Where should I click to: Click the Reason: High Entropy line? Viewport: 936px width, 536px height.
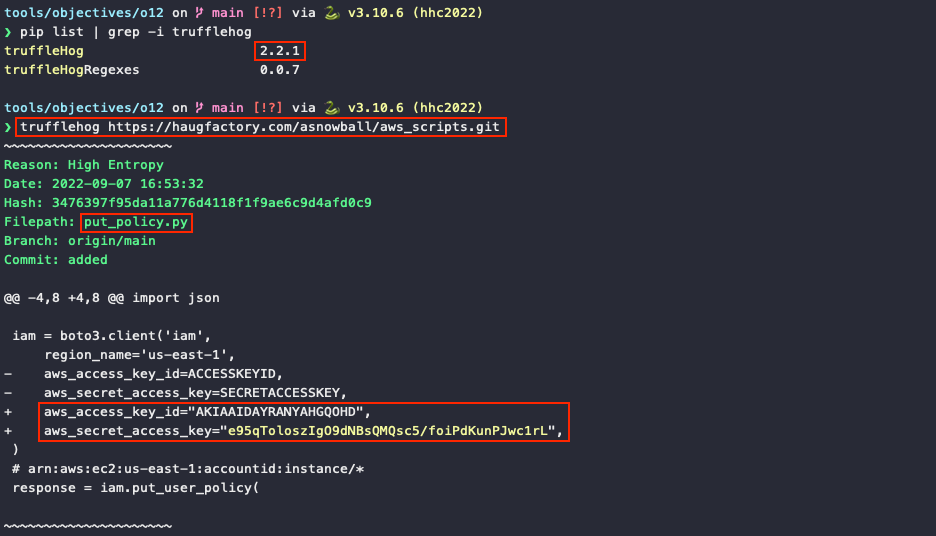pos(84,165)
